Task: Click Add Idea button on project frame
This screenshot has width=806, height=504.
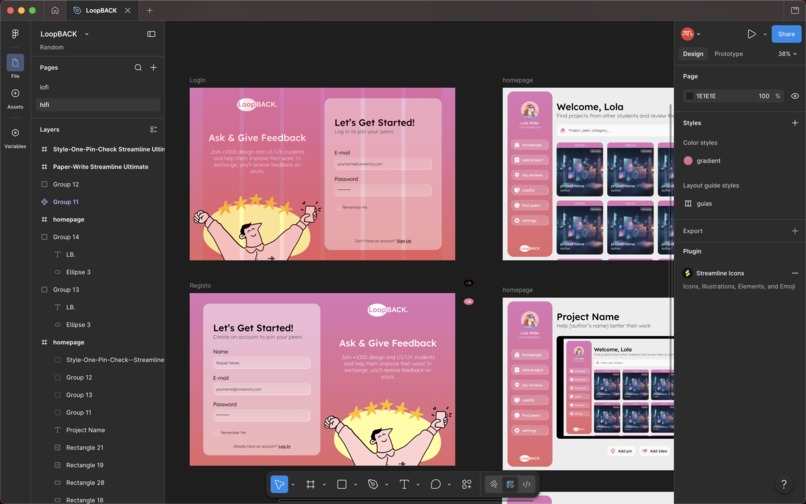Action: [654, 451]
